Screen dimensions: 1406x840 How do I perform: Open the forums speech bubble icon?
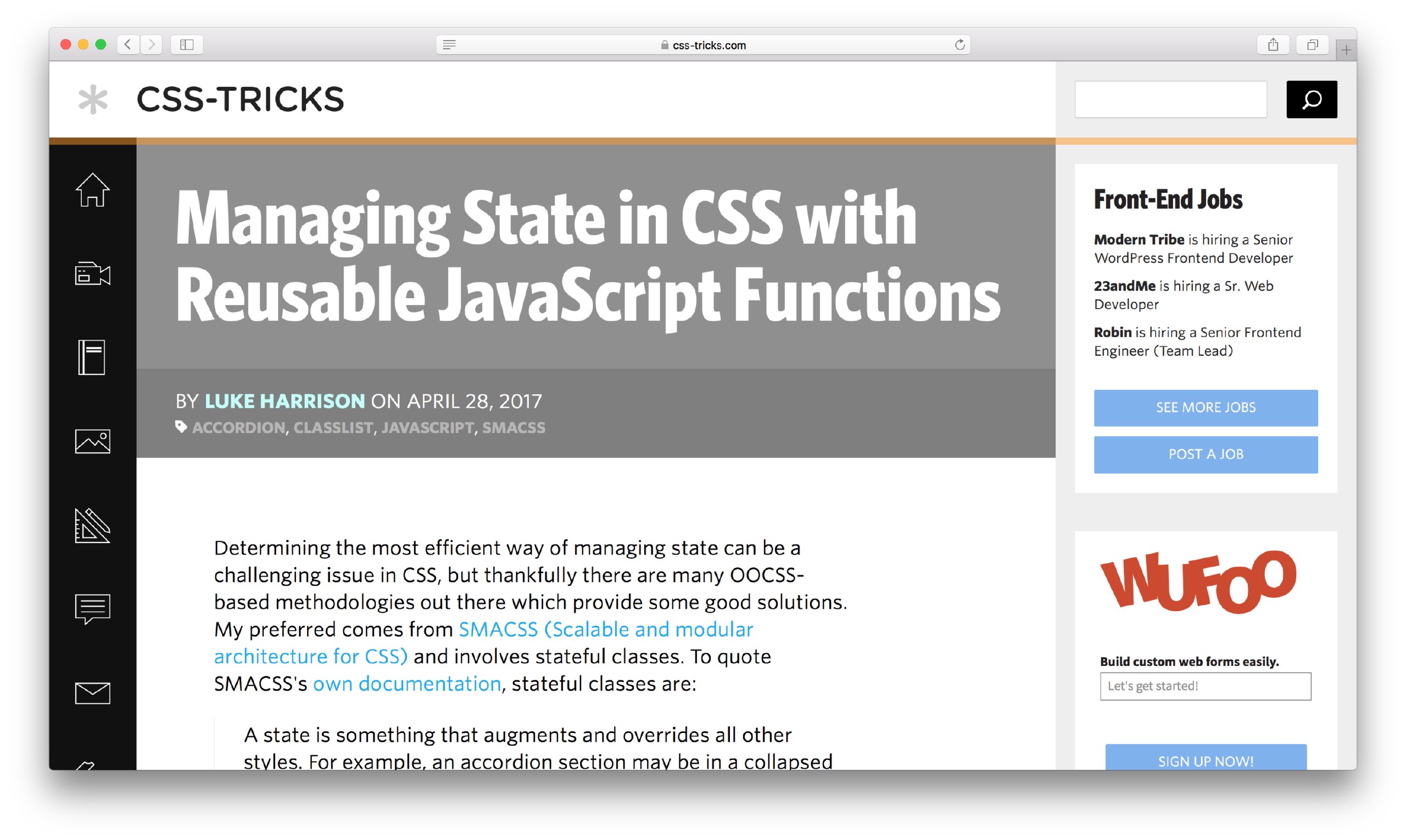92,609
